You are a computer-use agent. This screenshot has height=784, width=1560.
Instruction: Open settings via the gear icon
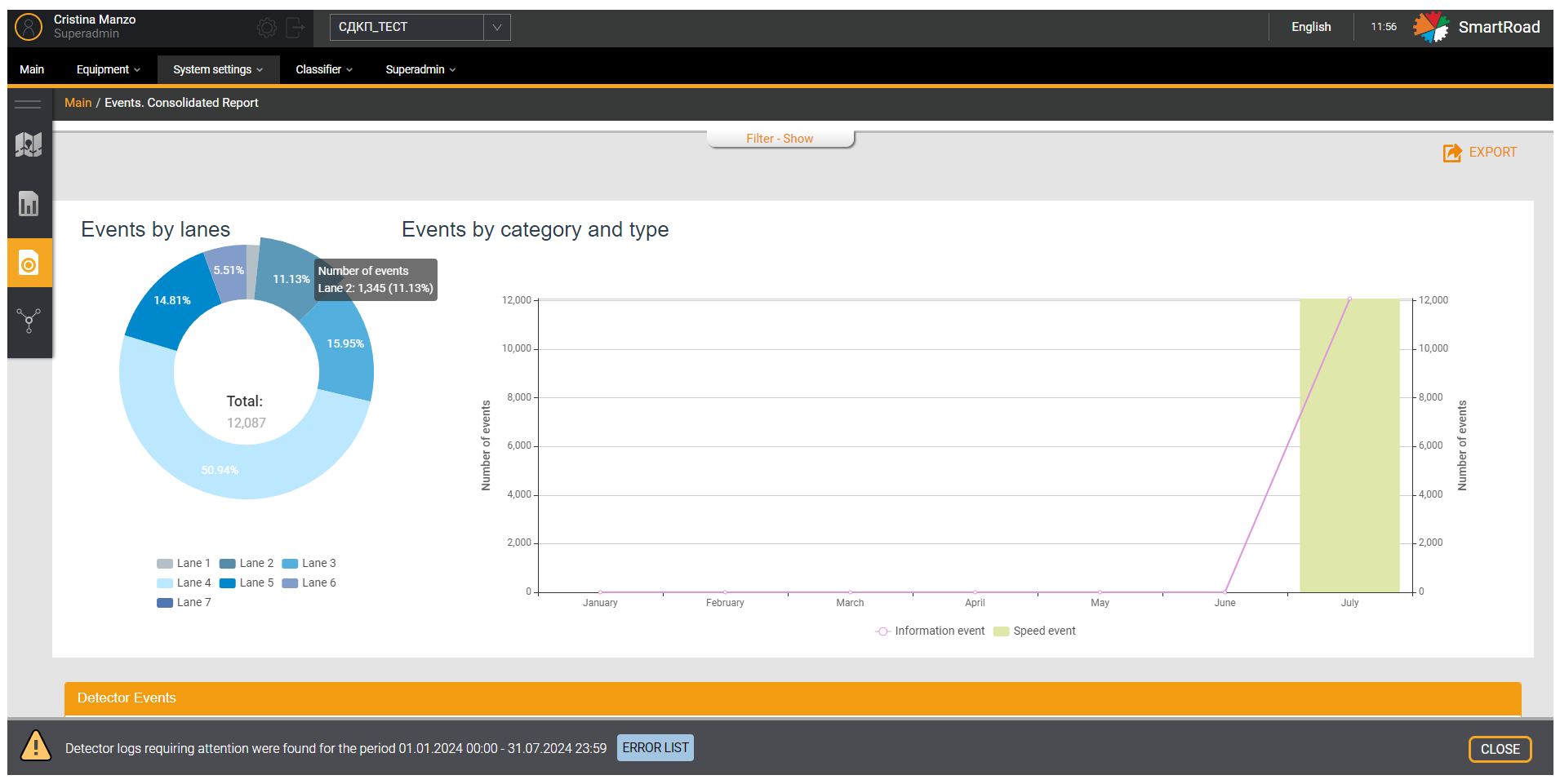coord(267,28)
